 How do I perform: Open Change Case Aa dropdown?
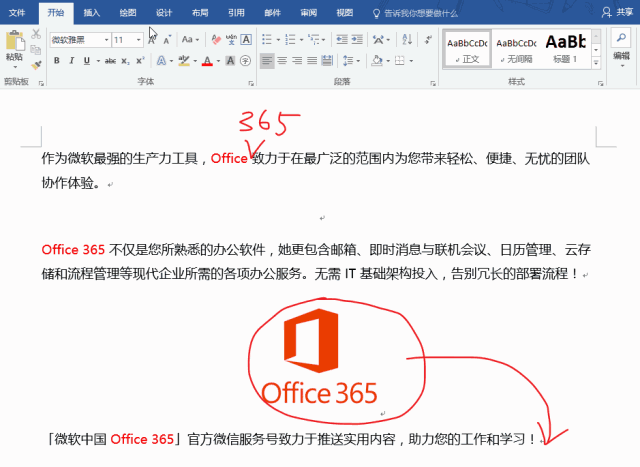[190, 40]
